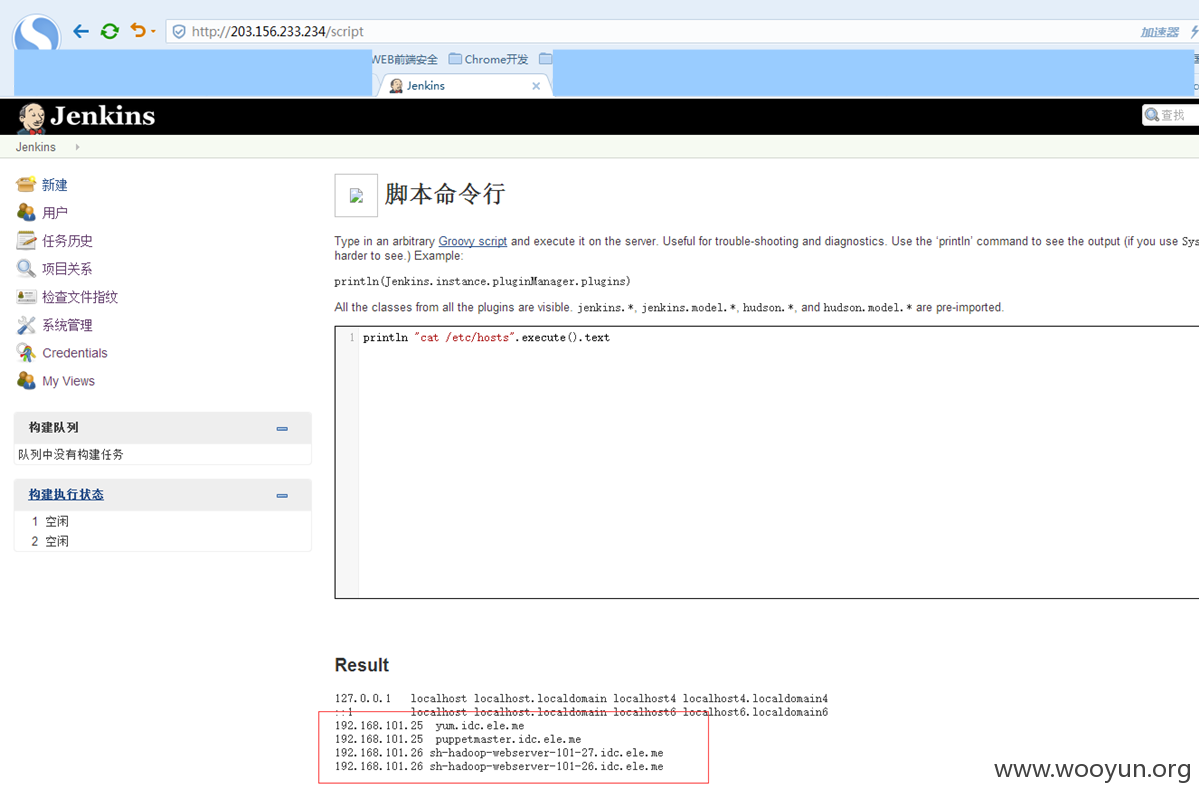Collapse the 构建执行状态 panel

click(x=282, y=495)
